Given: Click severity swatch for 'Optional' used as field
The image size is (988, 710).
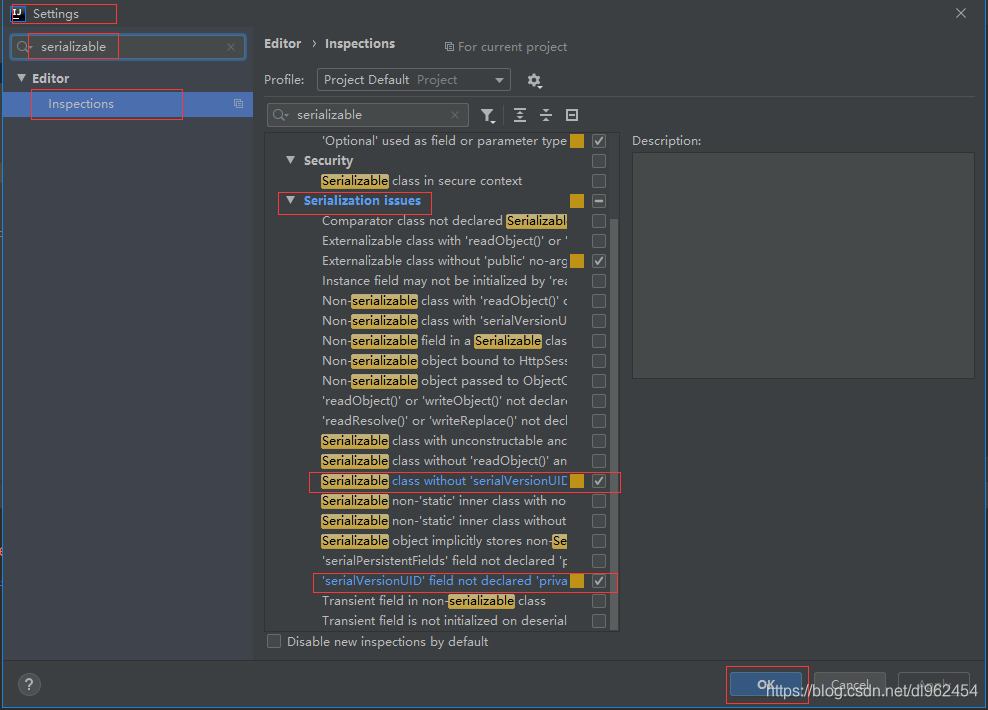Looking at the screenshot, I should [x=577, y=140].
